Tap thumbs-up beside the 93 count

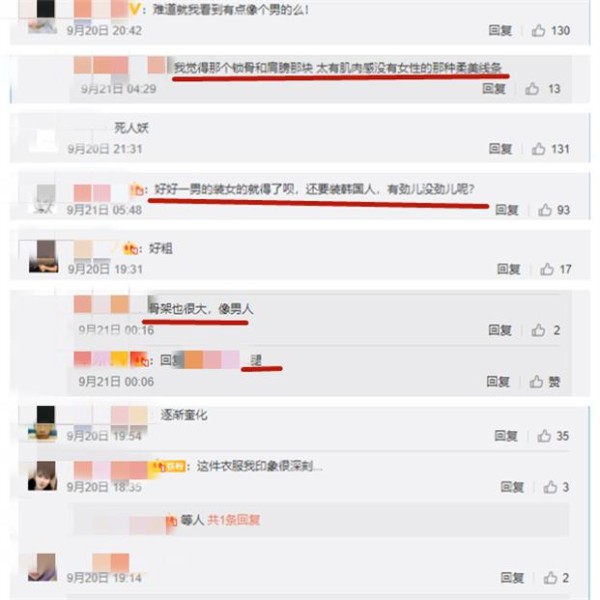point(545,210)
